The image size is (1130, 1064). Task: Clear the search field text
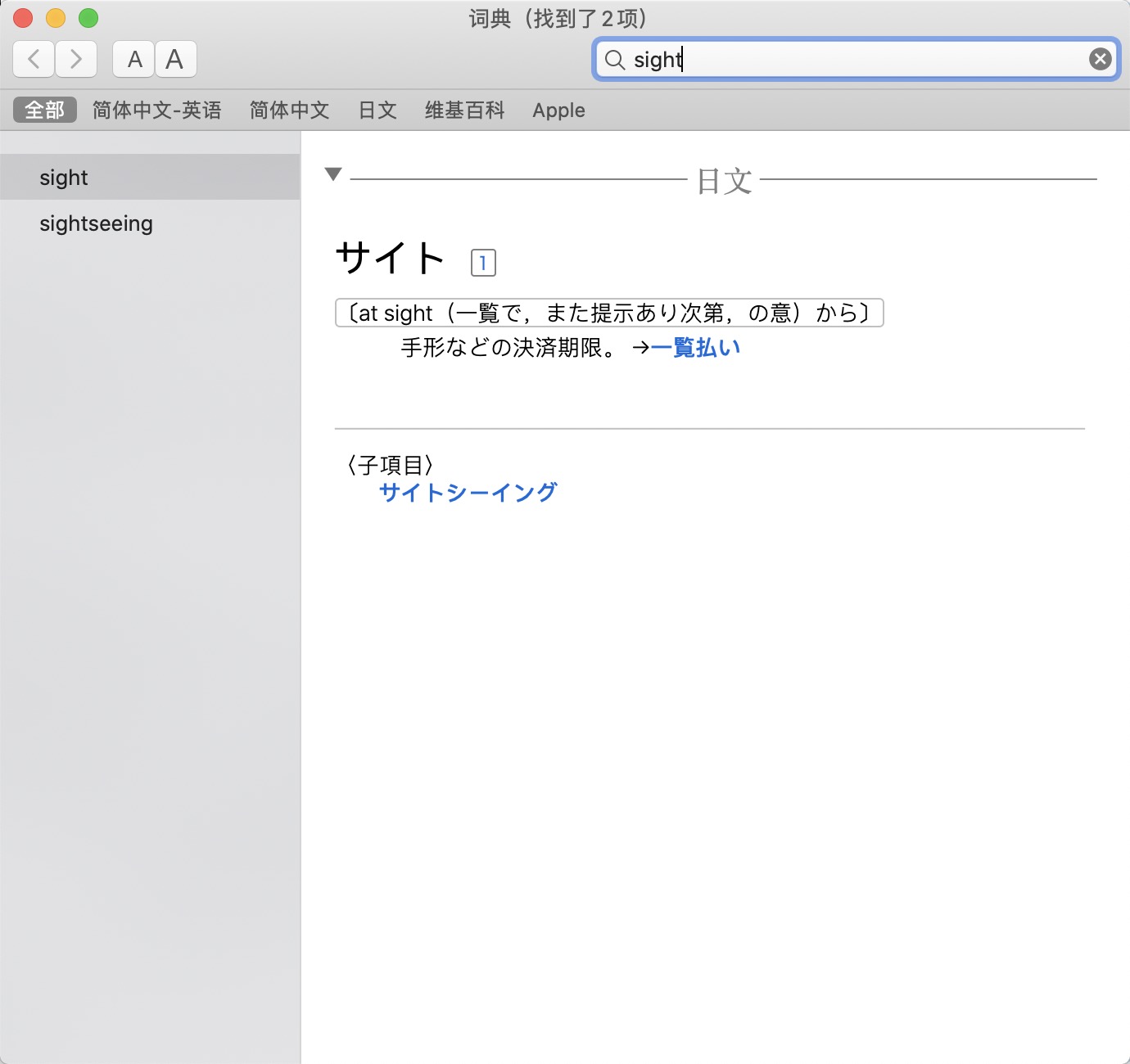pyautogui.click(x=1100, y=59)
